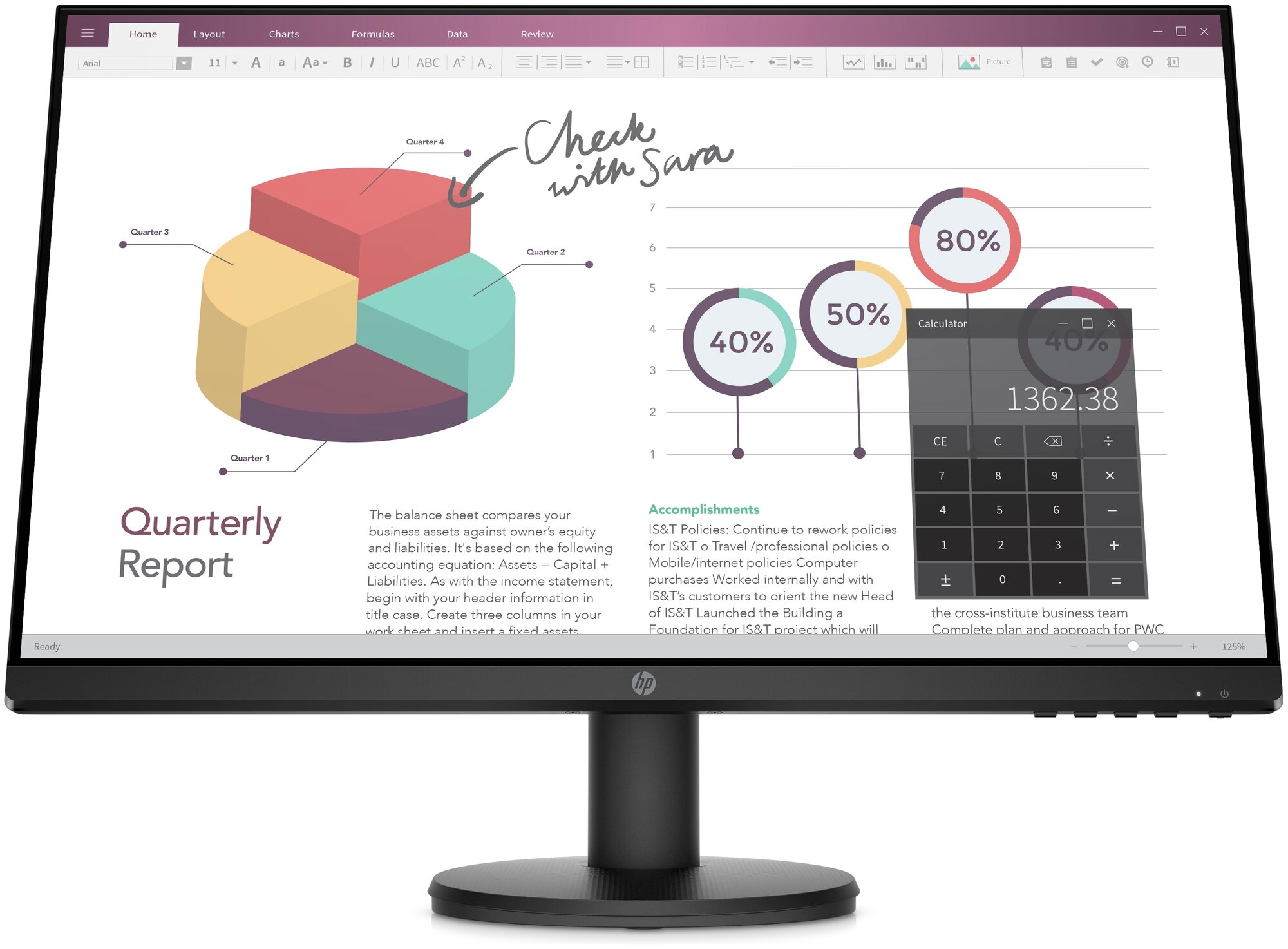The image size is (1288, 949).
Task: Click the text alignment center icon
Action: (x=530, y=69)
